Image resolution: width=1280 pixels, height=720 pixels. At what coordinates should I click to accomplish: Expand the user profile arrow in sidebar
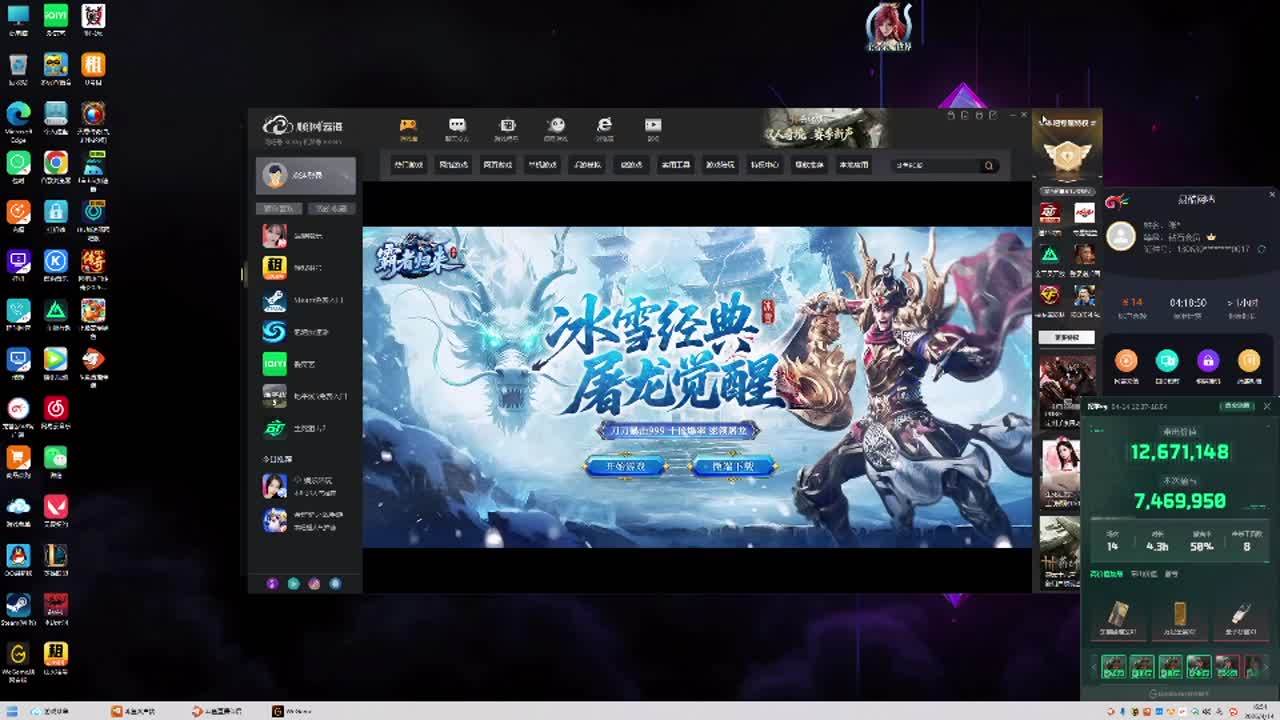click(x=346, y=176)
